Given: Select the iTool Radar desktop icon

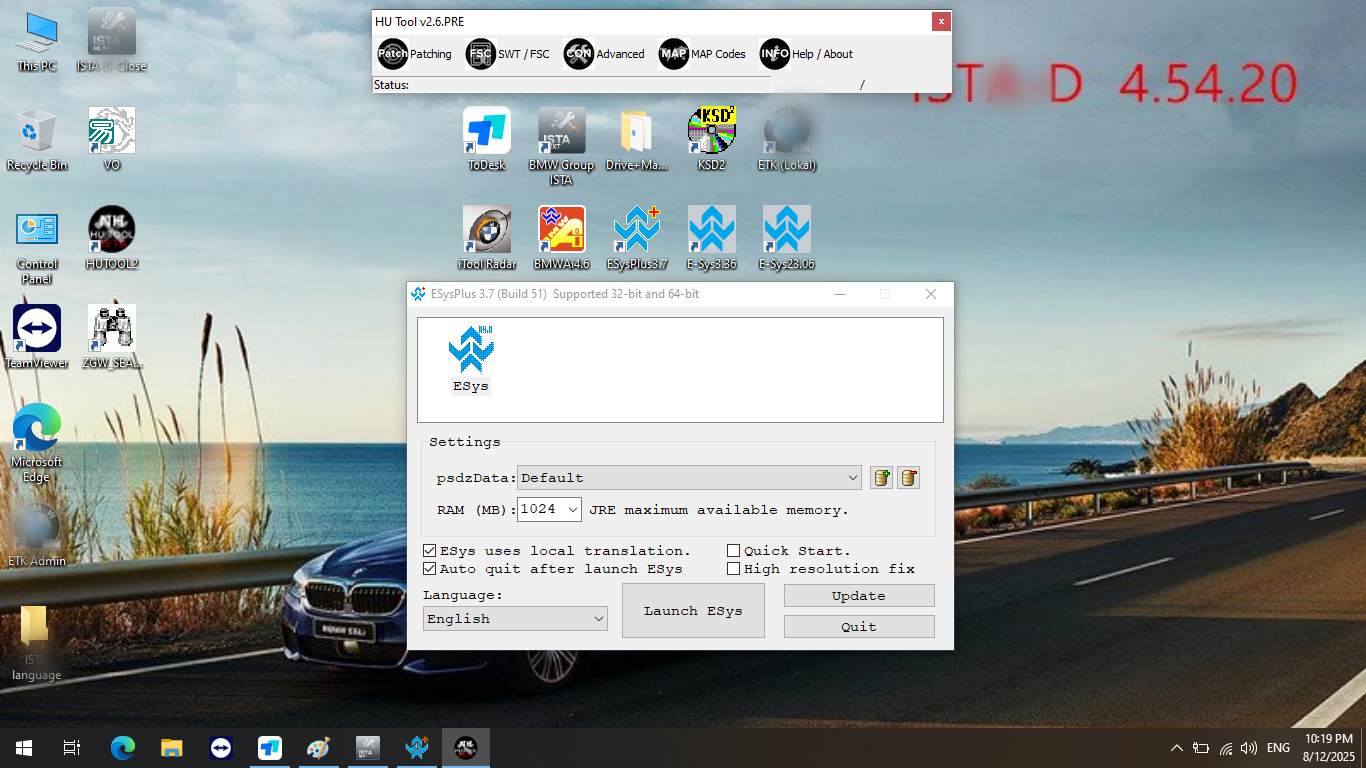Looking at the screenshot, I should coord(487,238).
